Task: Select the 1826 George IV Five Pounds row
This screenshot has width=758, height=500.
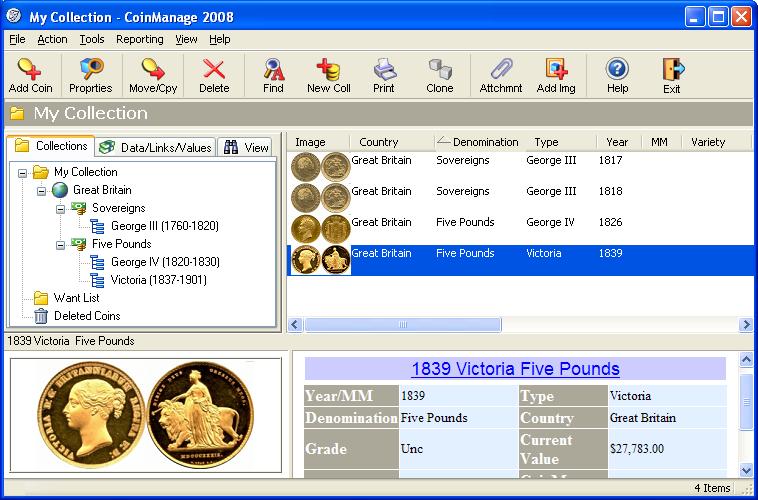Action: 520,229
